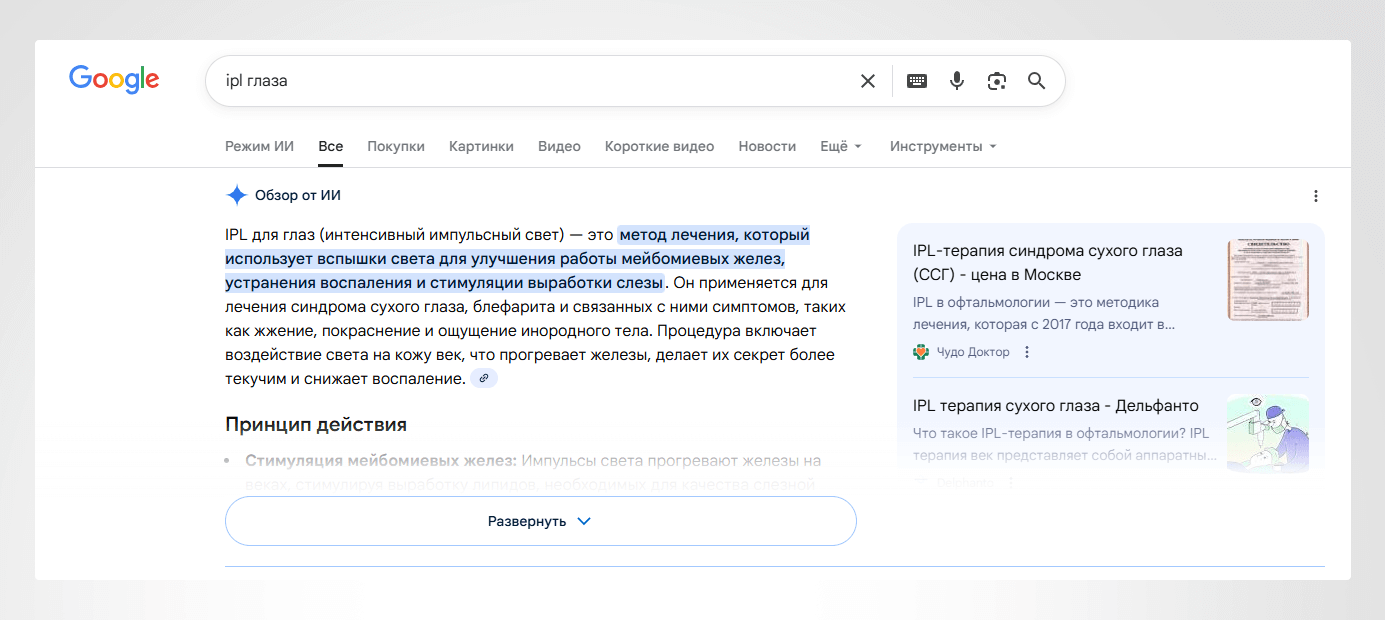Clear the search query with the X
This screenshot has height=620, width=1385.
[867, 80]
